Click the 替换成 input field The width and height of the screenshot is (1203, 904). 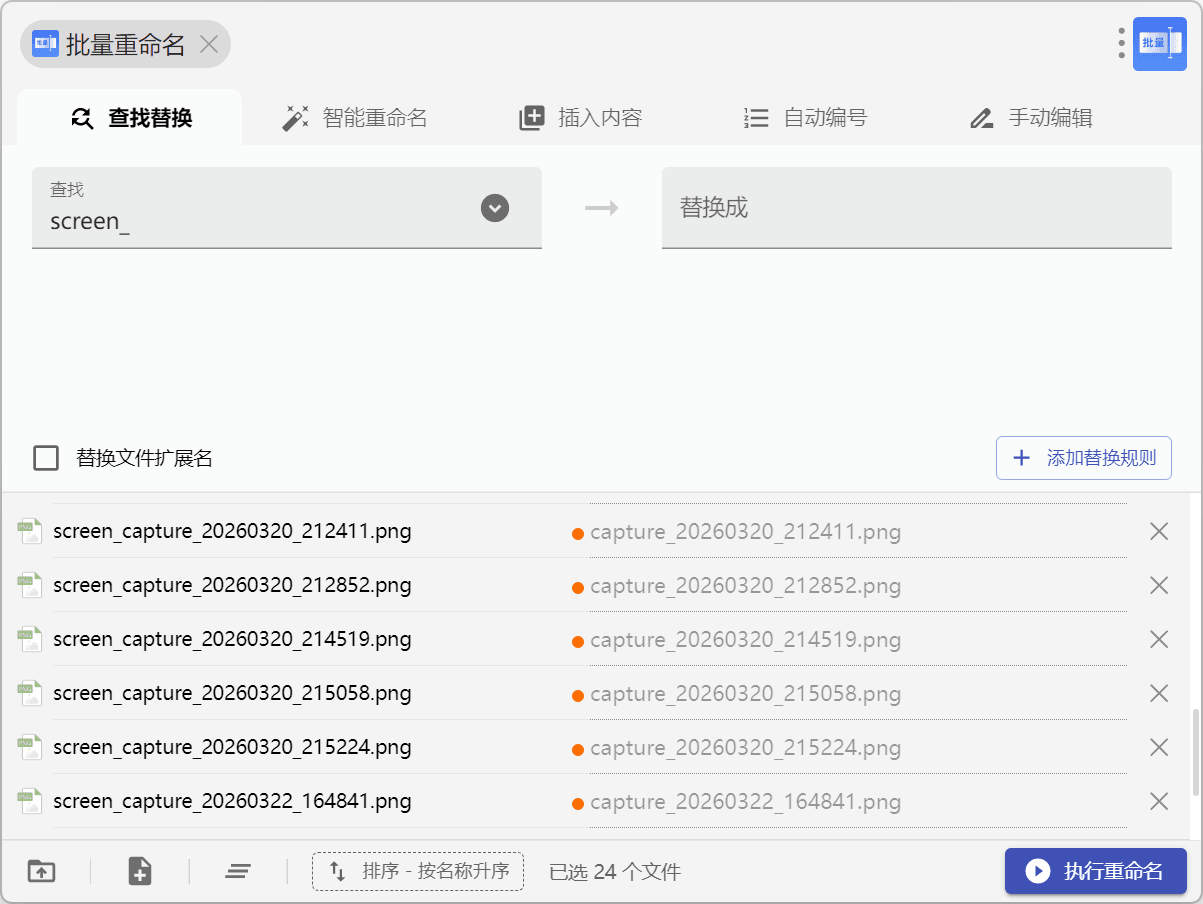916,208
